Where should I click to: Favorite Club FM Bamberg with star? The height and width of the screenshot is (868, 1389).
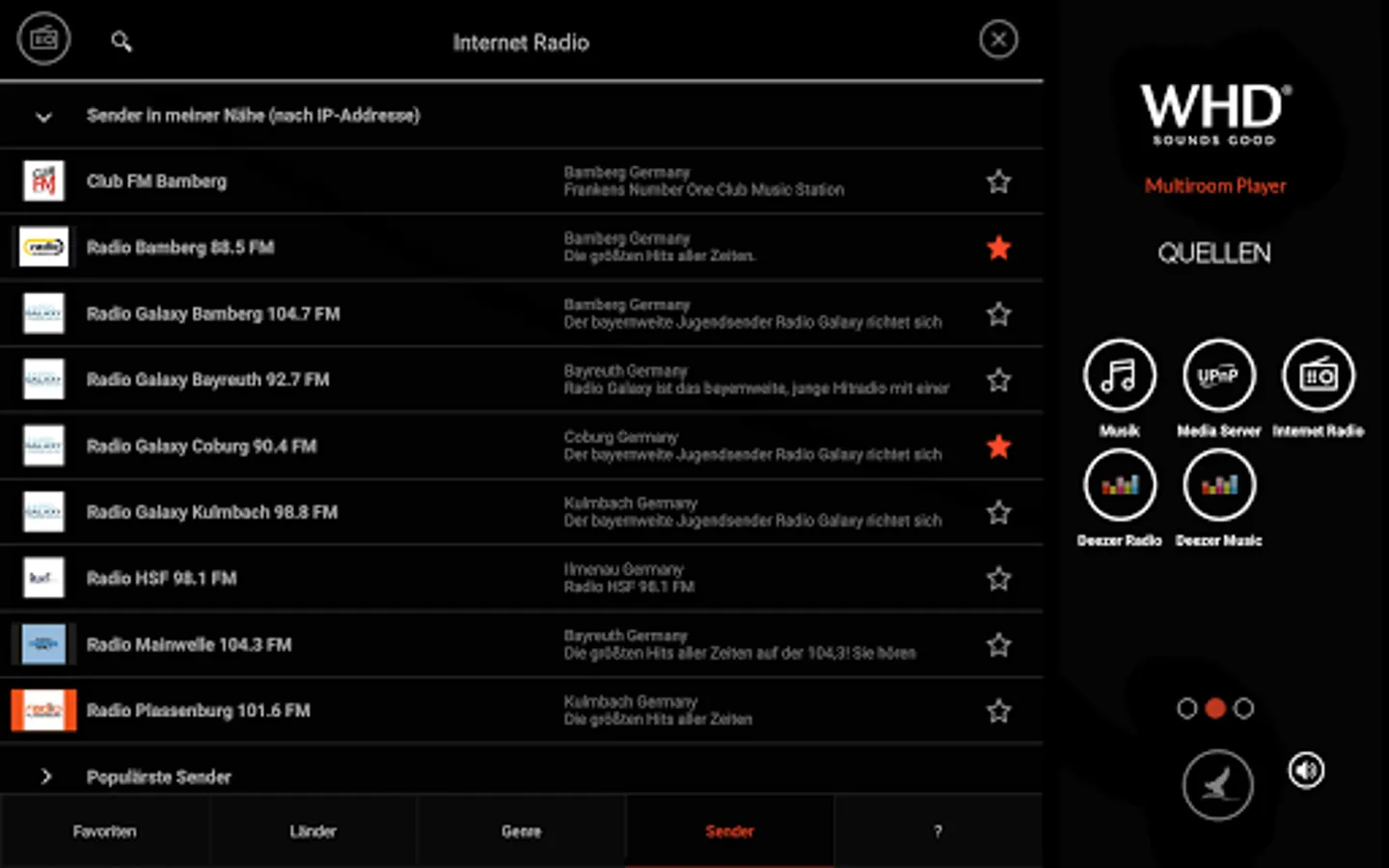pyautogui.click(x=998, y=181)
